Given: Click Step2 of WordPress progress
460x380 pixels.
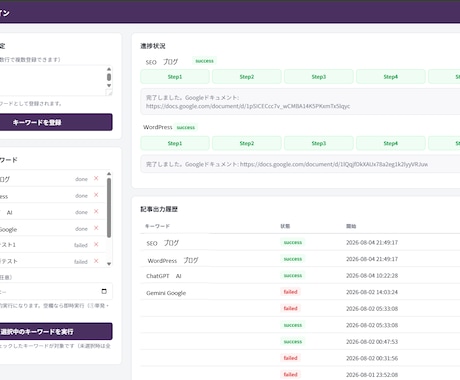Looking at the screenshot, I should coord(247,143).
